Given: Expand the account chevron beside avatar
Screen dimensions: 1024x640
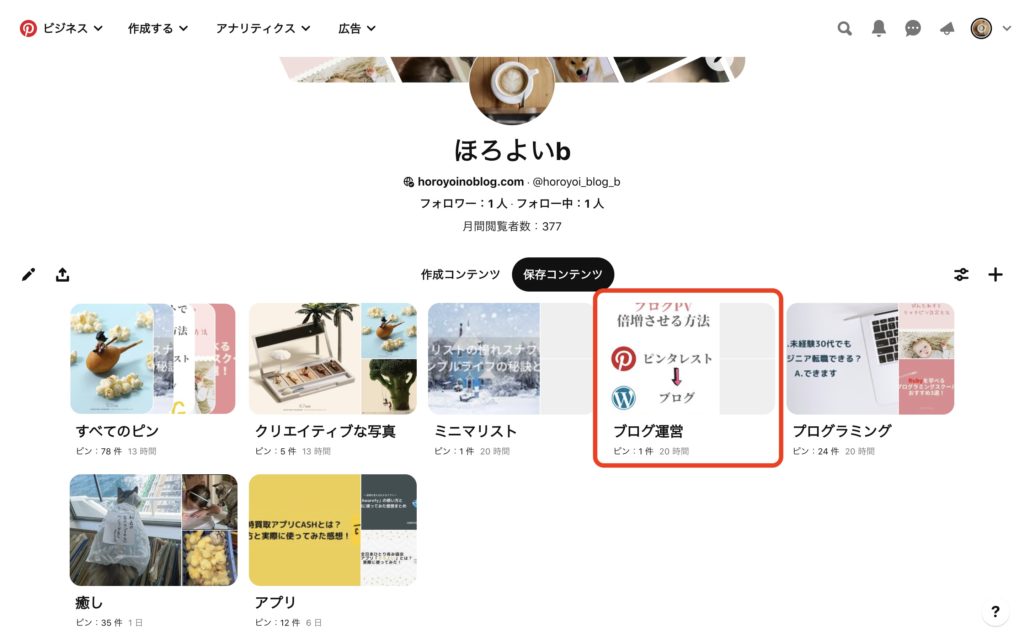Looking at the screenshot, I should click(x=1007, y=28).
